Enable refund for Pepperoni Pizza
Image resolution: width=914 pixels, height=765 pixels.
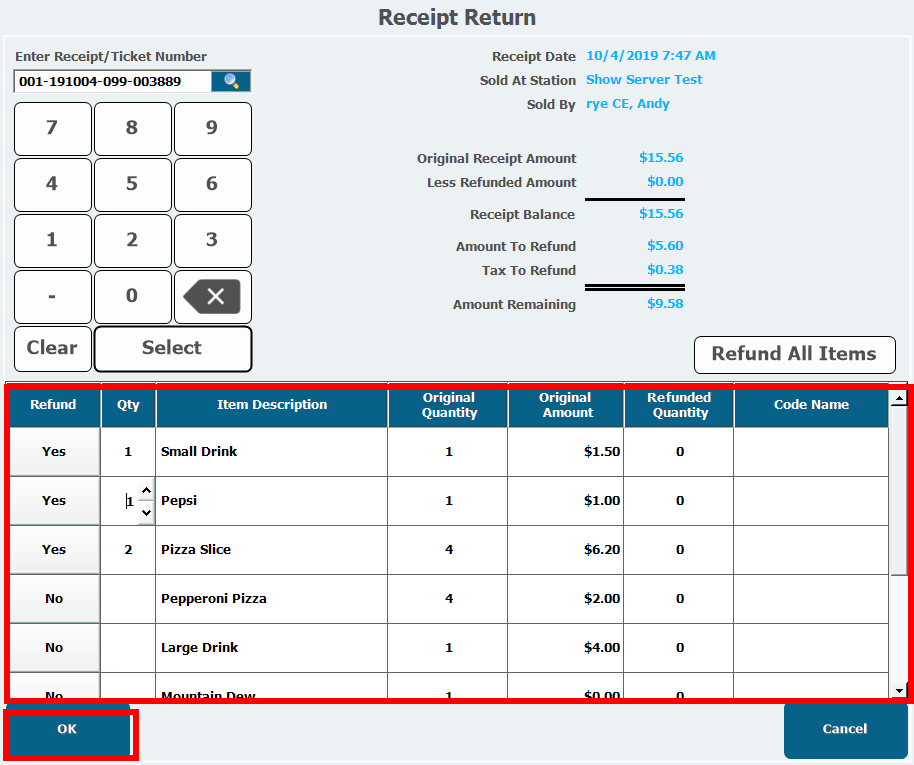pos(54,599)
